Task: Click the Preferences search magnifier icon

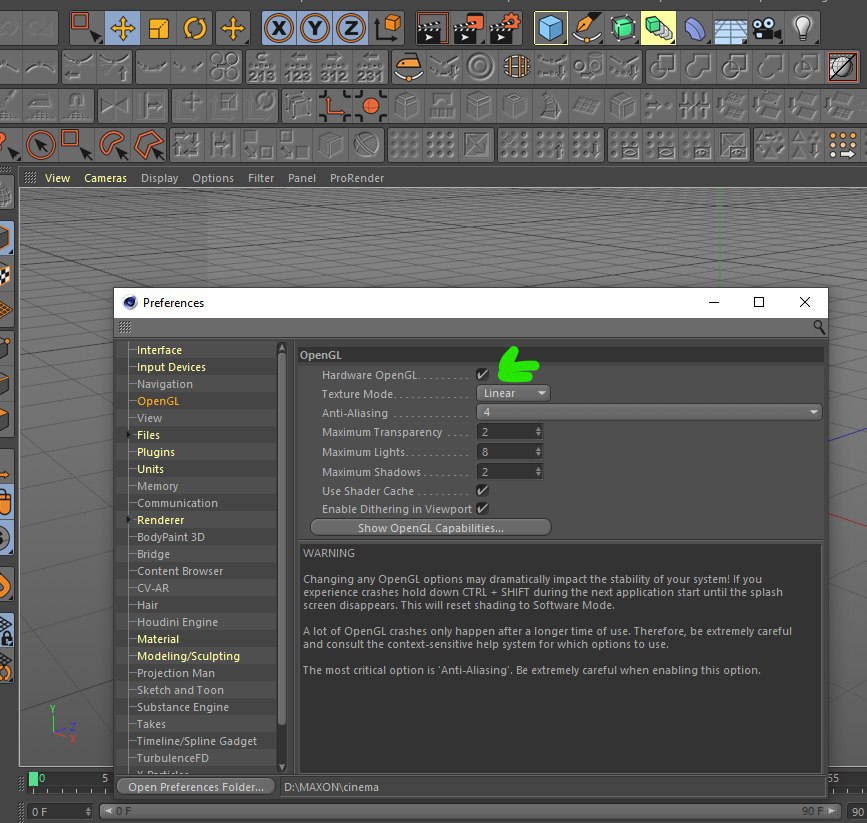Action: point(819,327)
